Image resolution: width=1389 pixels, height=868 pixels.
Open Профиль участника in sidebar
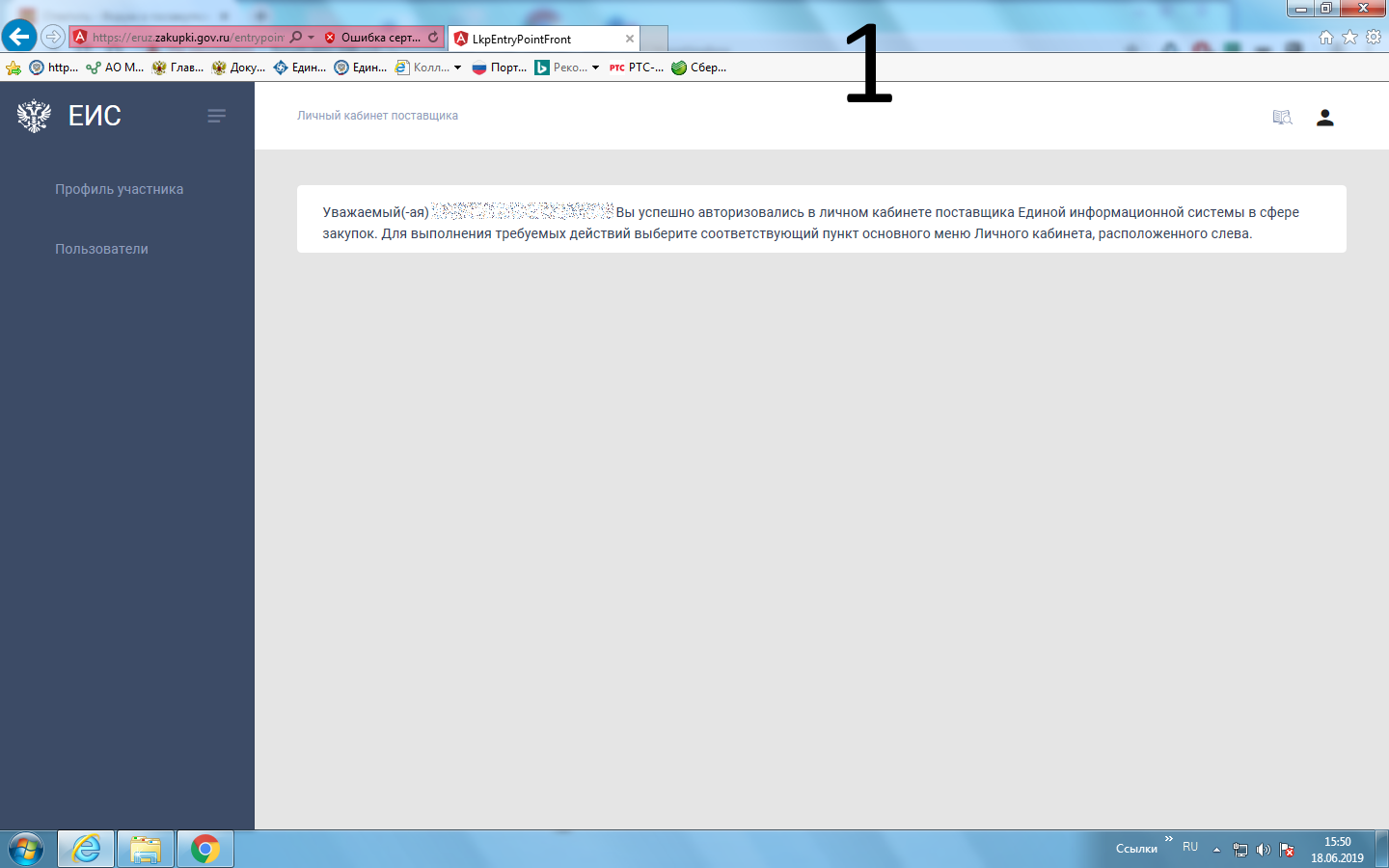coord(119,189)
